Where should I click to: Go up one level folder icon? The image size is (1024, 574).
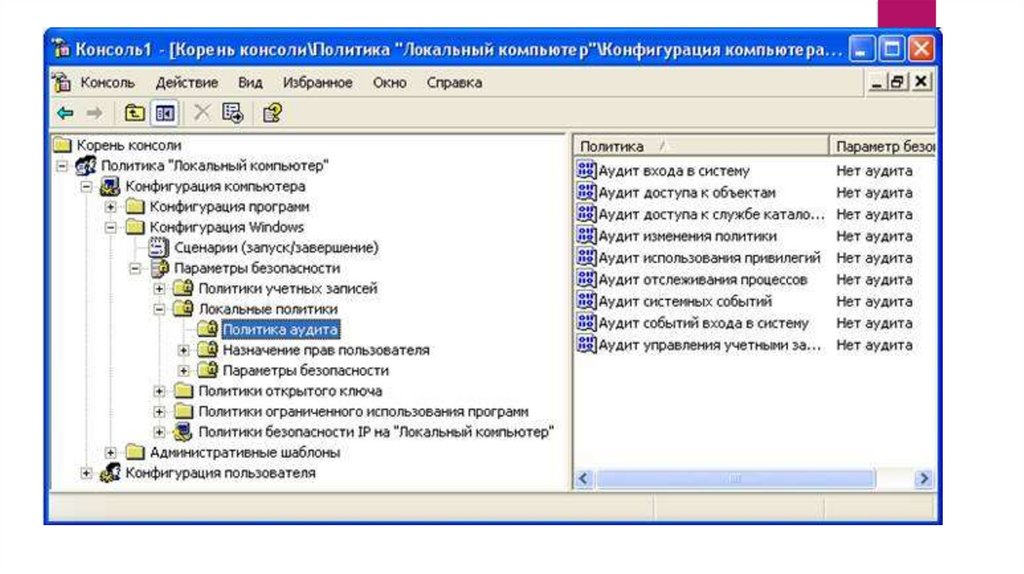pyautogui.click(x=135, y=114)
